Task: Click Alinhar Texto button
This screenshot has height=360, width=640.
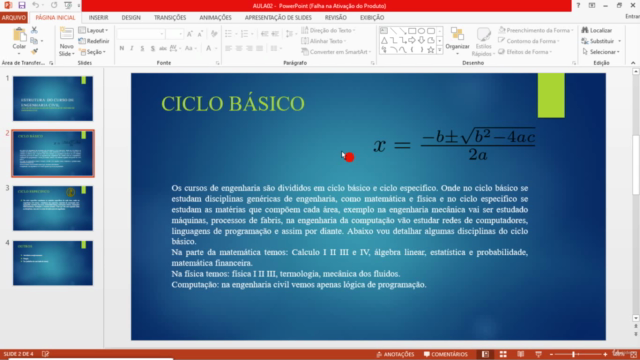Action: (324, 41)
